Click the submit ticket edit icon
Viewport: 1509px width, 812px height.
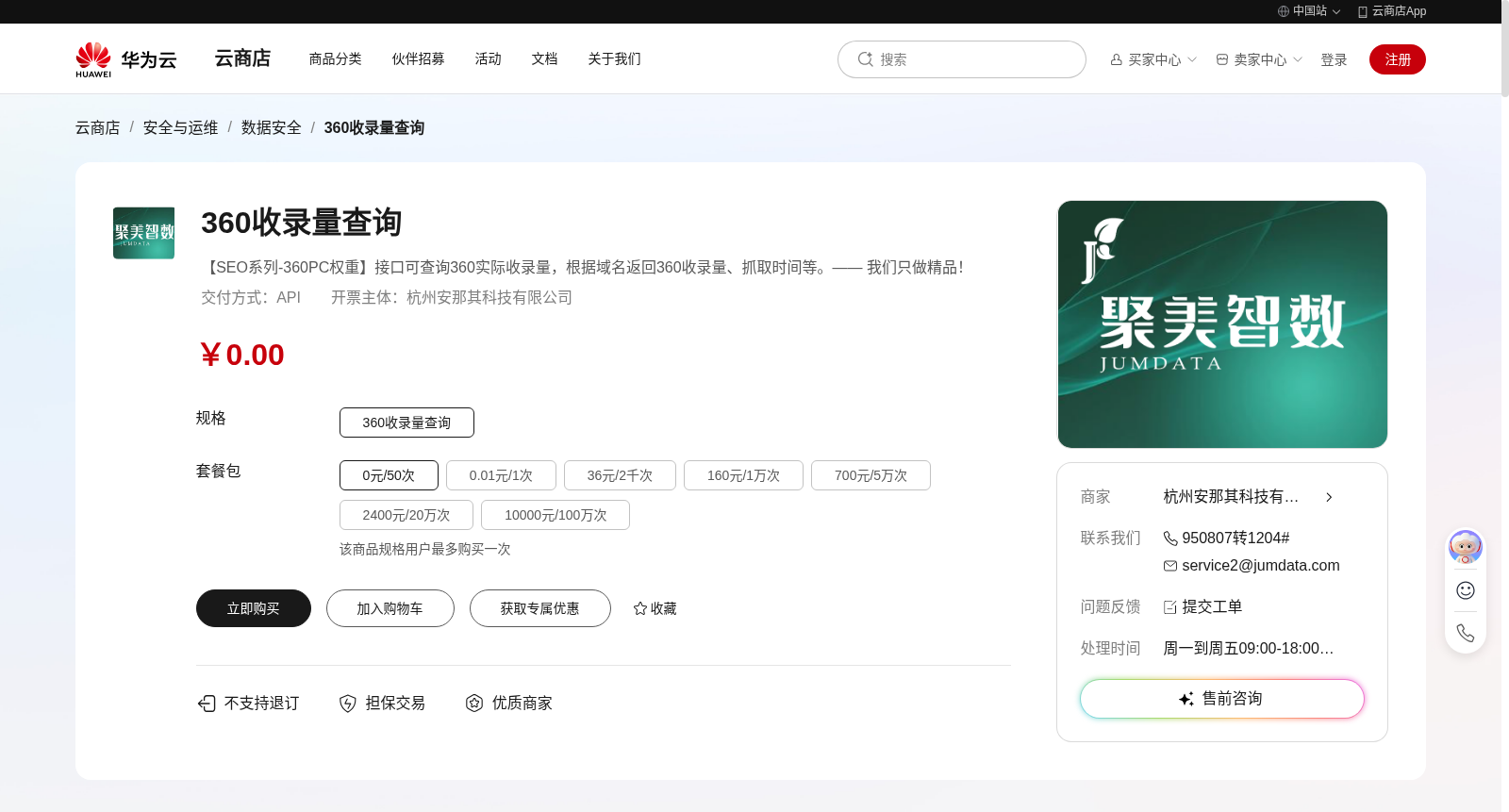pyautogui.click(x=1170, y=607)
